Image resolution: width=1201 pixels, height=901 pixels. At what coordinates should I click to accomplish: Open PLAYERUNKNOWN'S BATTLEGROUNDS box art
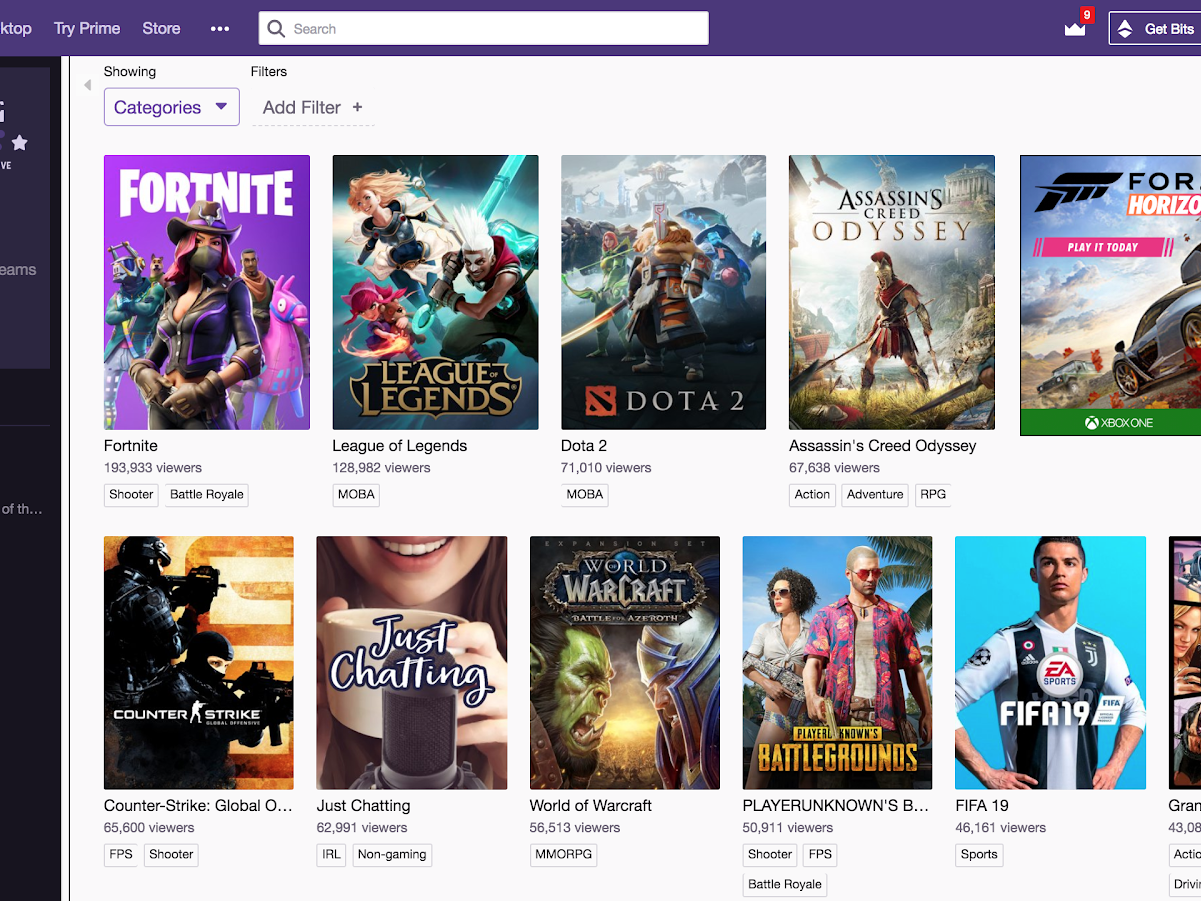(837, 663)
